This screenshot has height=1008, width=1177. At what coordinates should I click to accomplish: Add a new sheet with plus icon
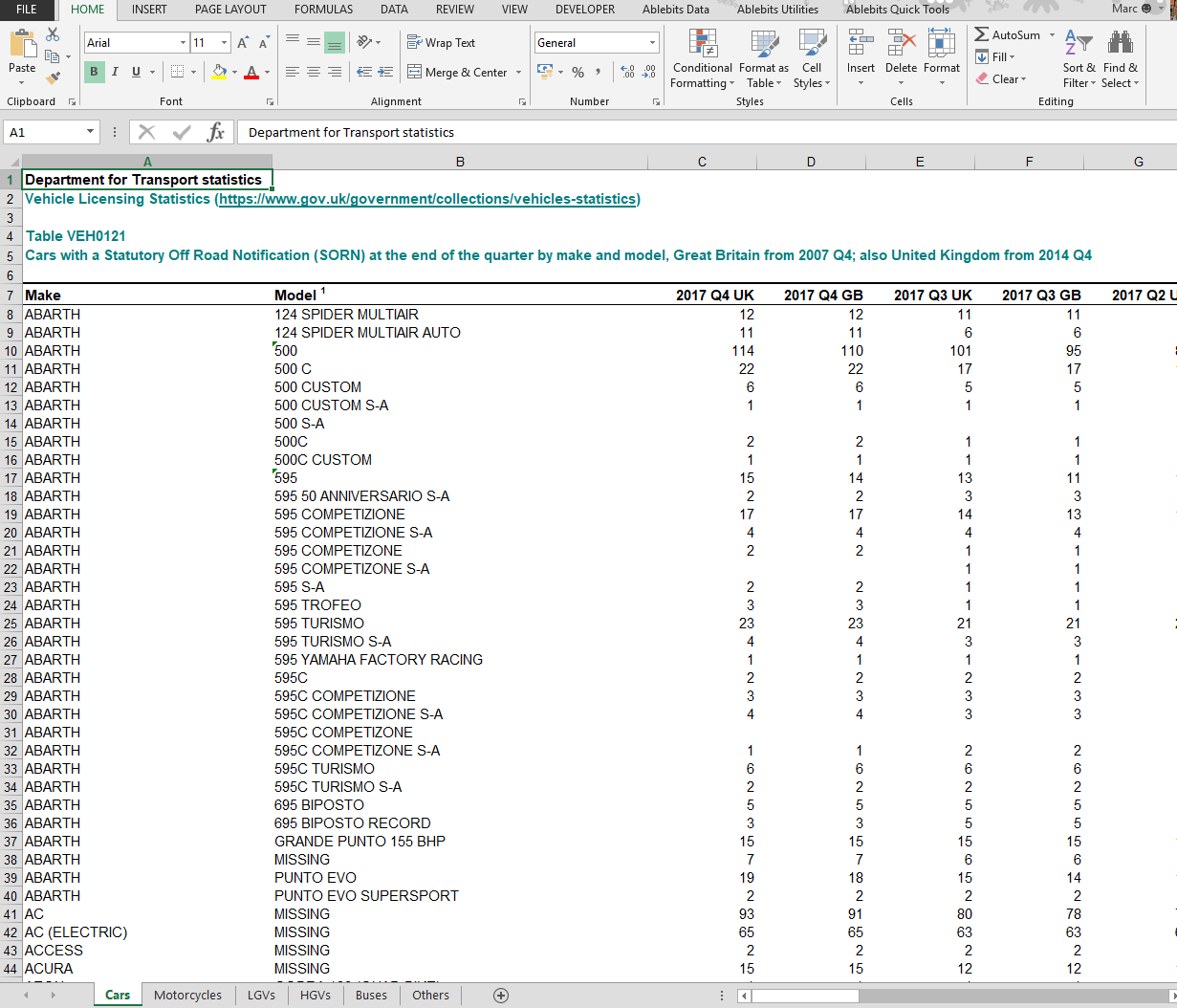500,995
